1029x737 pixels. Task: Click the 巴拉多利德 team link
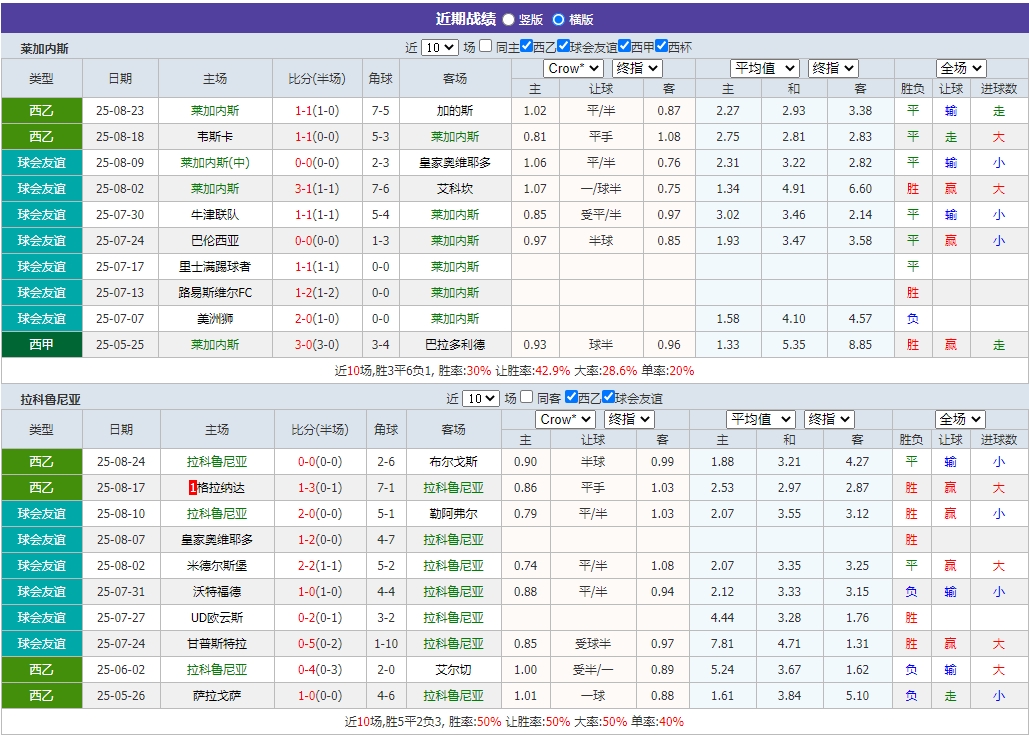click(x=453, y=344)
